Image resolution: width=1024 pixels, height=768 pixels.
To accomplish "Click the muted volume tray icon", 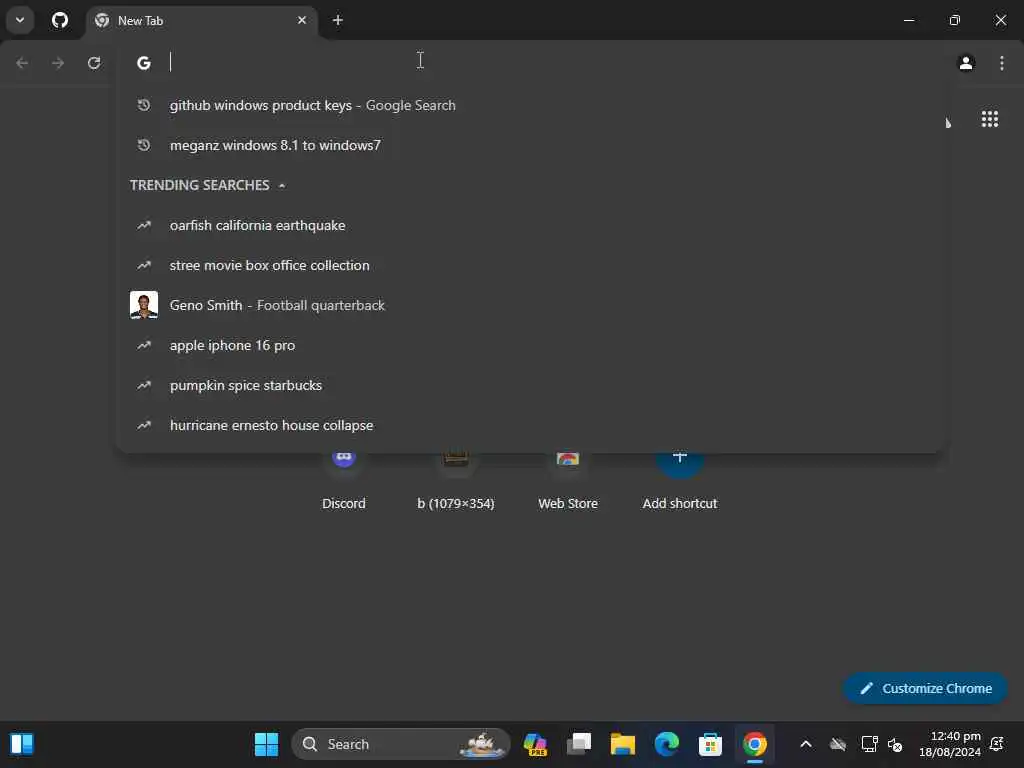I will pyautogui.click(x=895, y=744).
